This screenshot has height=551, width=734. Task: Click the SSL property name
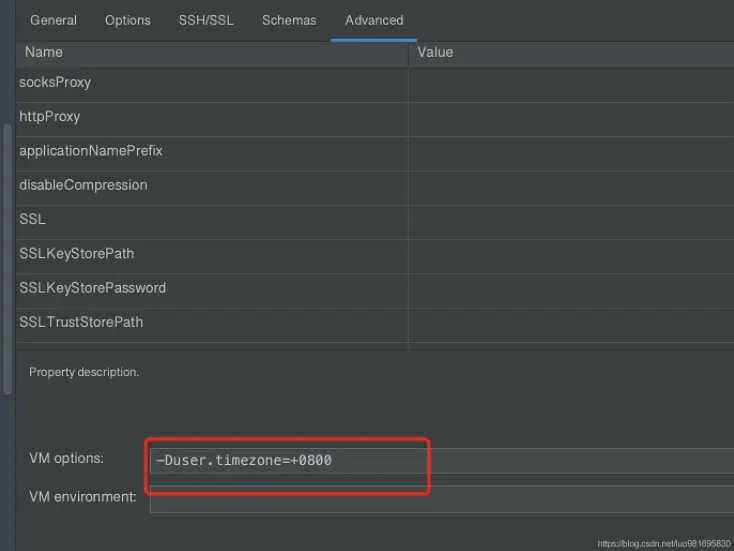pos(32,219)
